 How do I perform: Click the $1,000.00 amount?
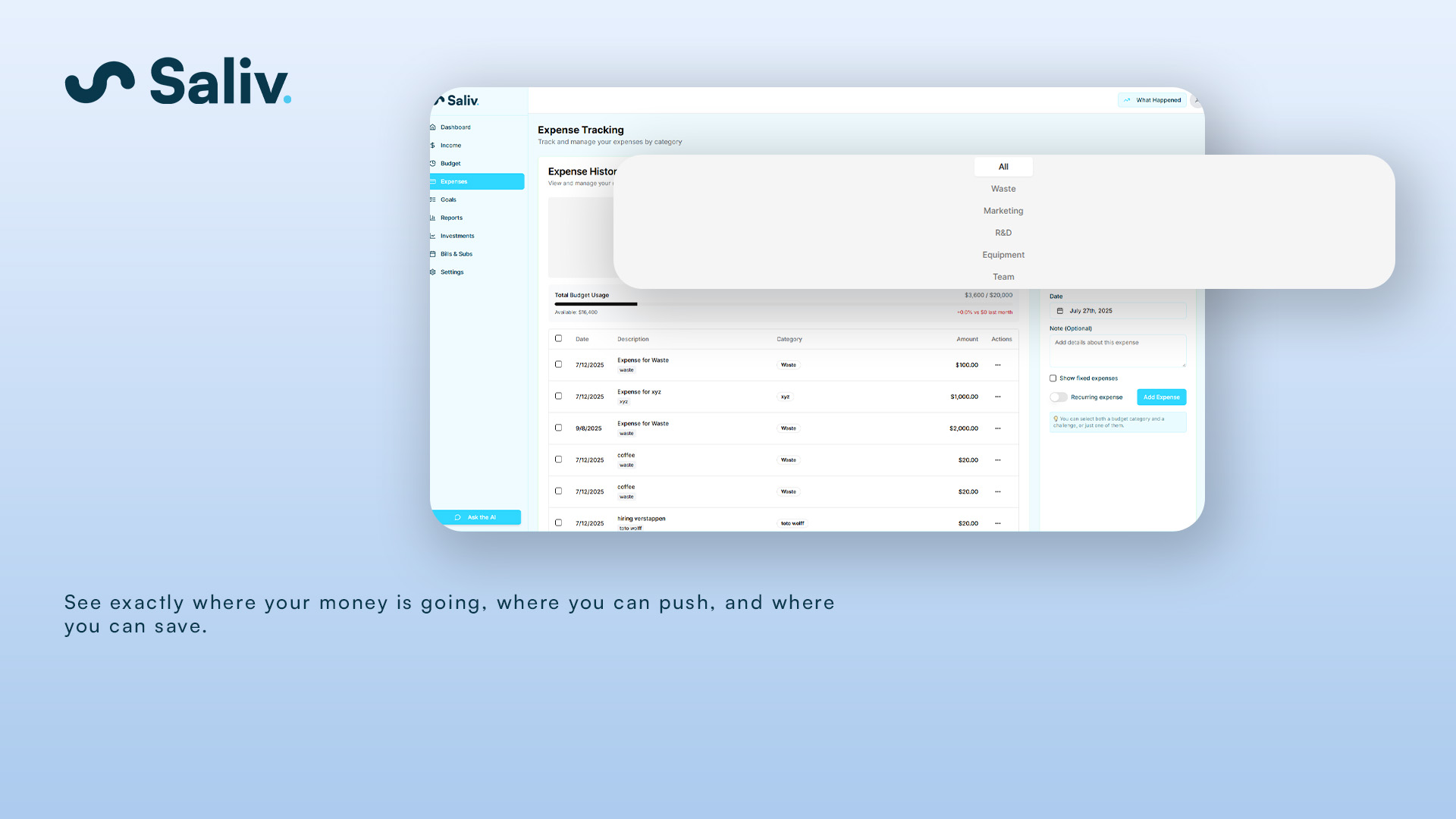point(964,397)
